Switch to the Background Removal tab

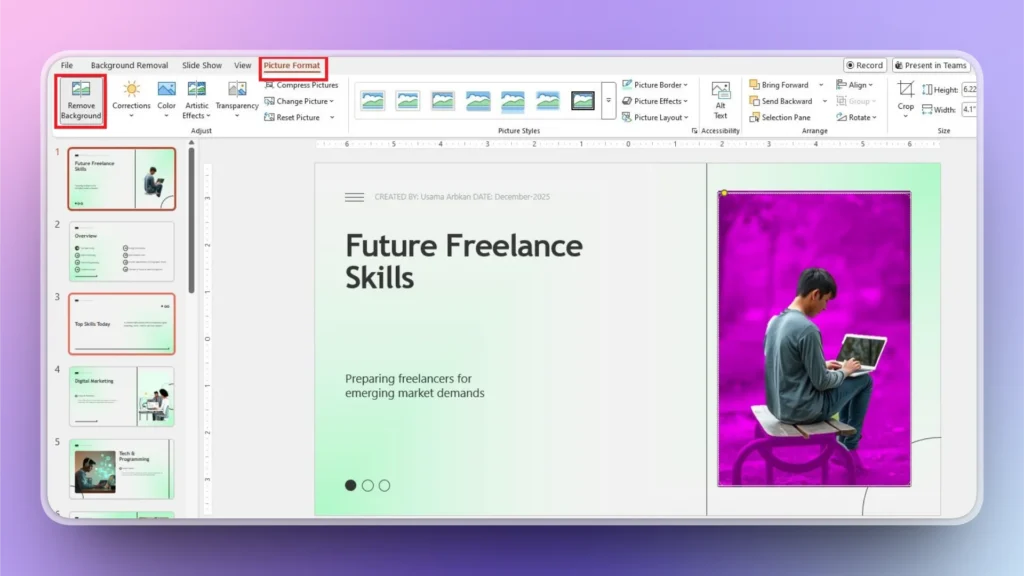(130, 64)
